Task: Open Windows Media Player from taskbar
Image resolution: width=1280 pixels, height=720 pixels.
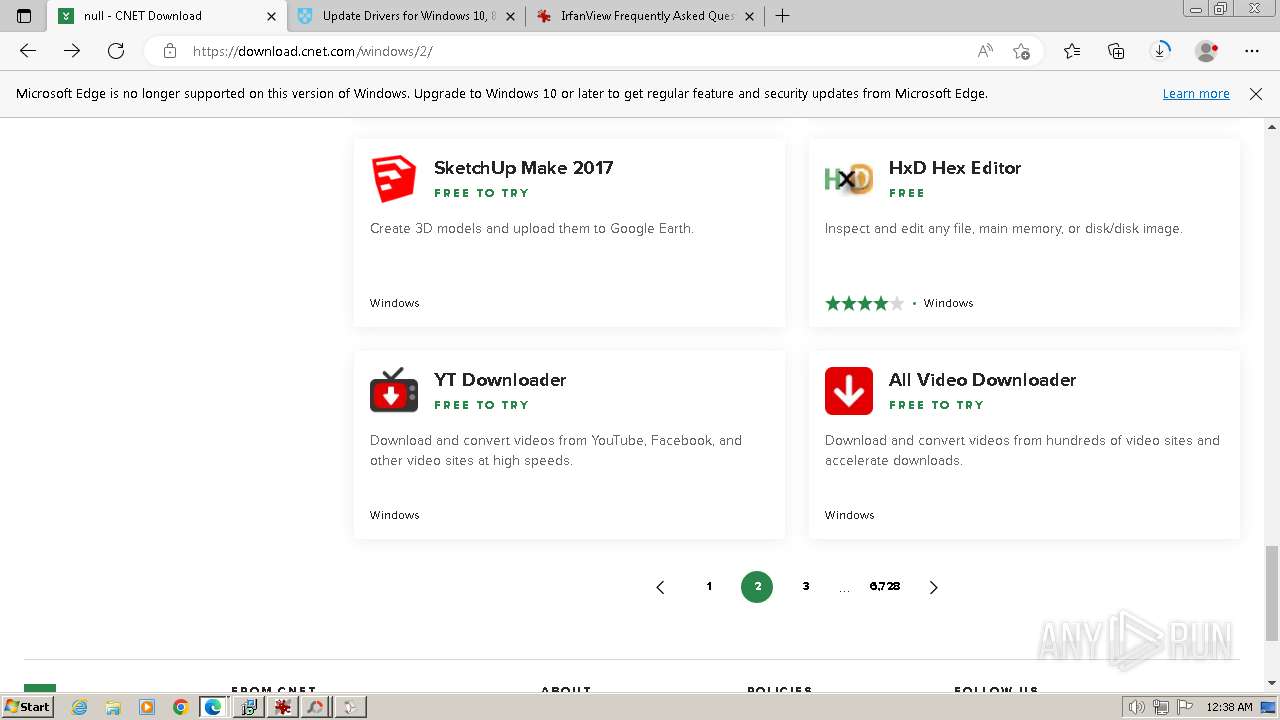Action: pos(147,707)
